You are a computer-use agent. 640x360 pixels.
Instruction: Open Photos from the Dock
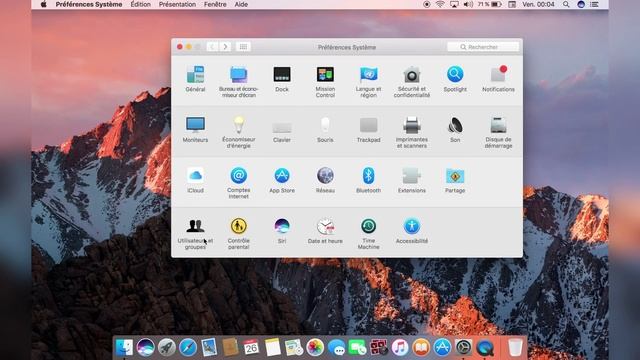(315, 348)
